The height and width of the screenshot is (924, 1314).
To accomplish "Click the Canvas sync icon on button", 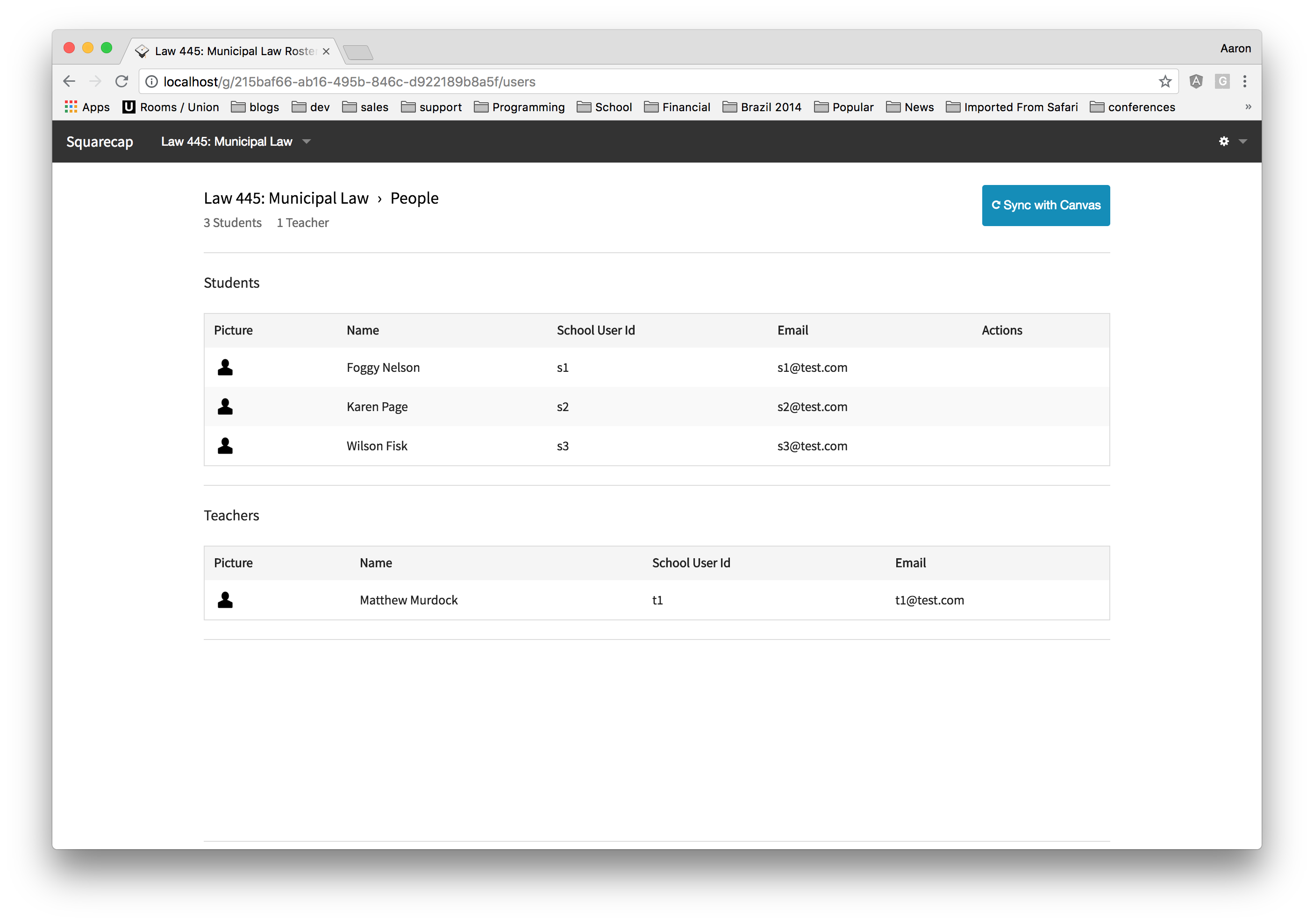I will click(x=996, y=205).
